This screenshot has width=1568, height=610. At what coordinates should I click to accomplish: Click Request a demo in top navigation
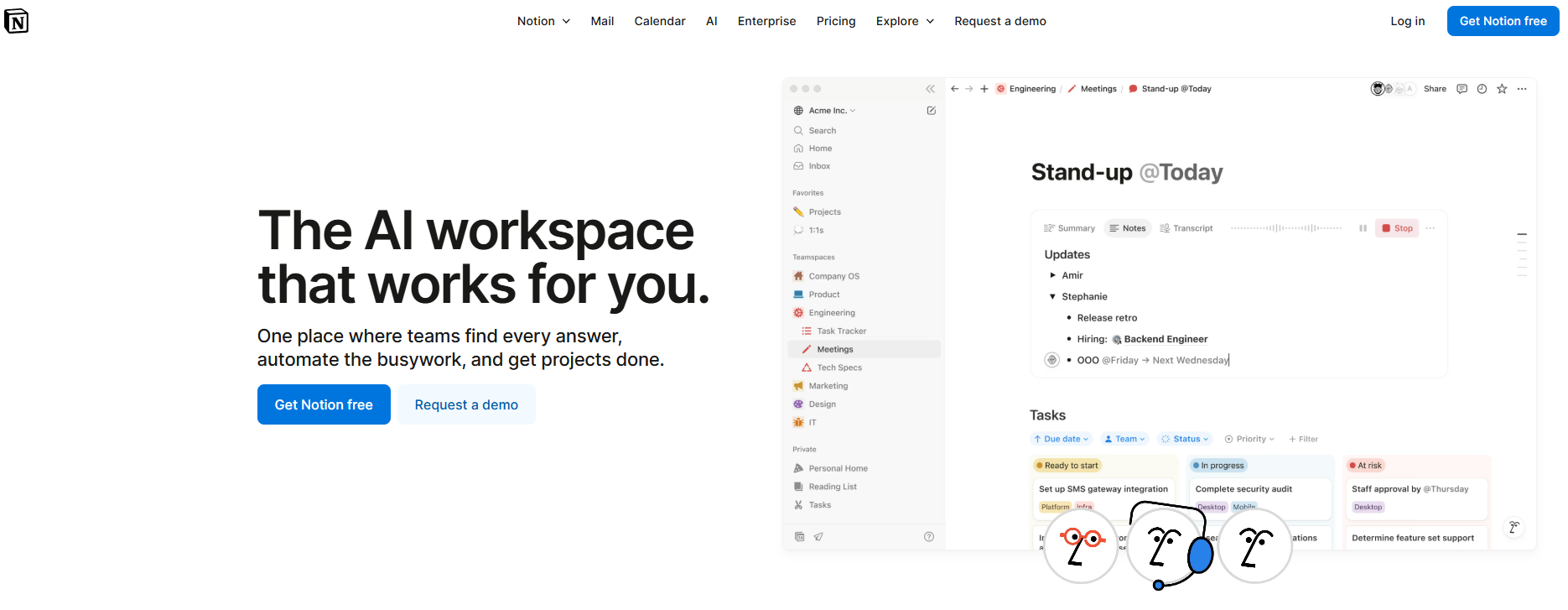(1000, 21)
